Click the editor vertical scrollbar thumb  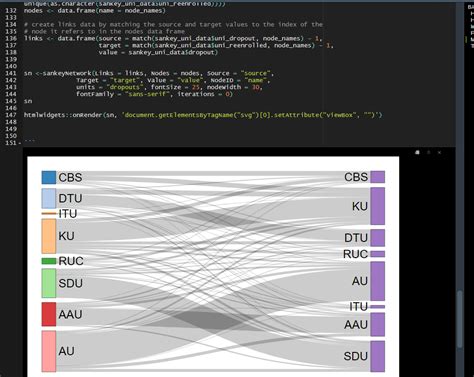(x=460, y=319)
